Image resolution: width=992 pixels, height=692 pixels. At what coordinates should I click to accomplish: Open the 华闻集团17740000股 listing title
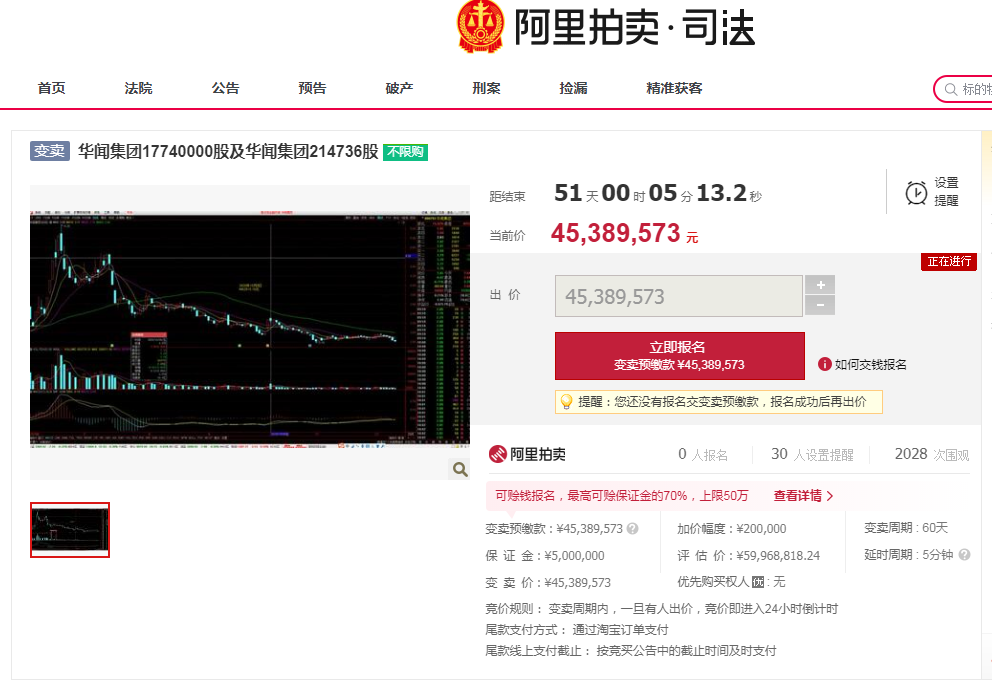tap(228, 151)
